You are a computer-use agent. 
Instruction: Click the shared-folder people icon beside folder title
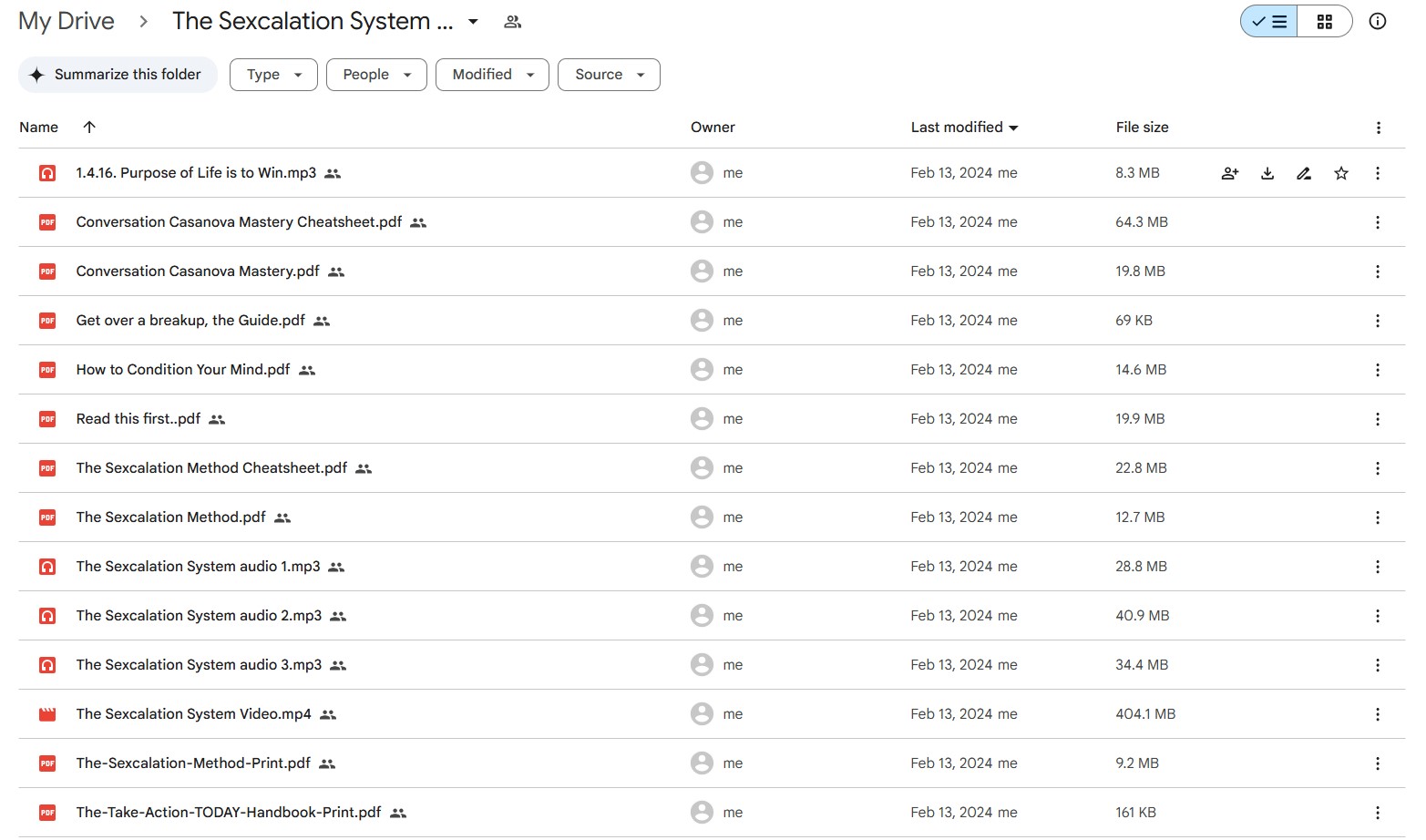(513, 22)
